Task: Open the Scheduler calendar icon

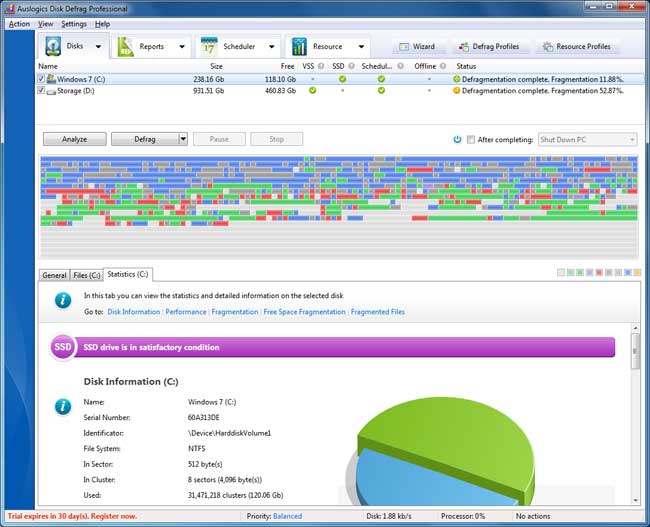Action: click(x=209, y=46)
